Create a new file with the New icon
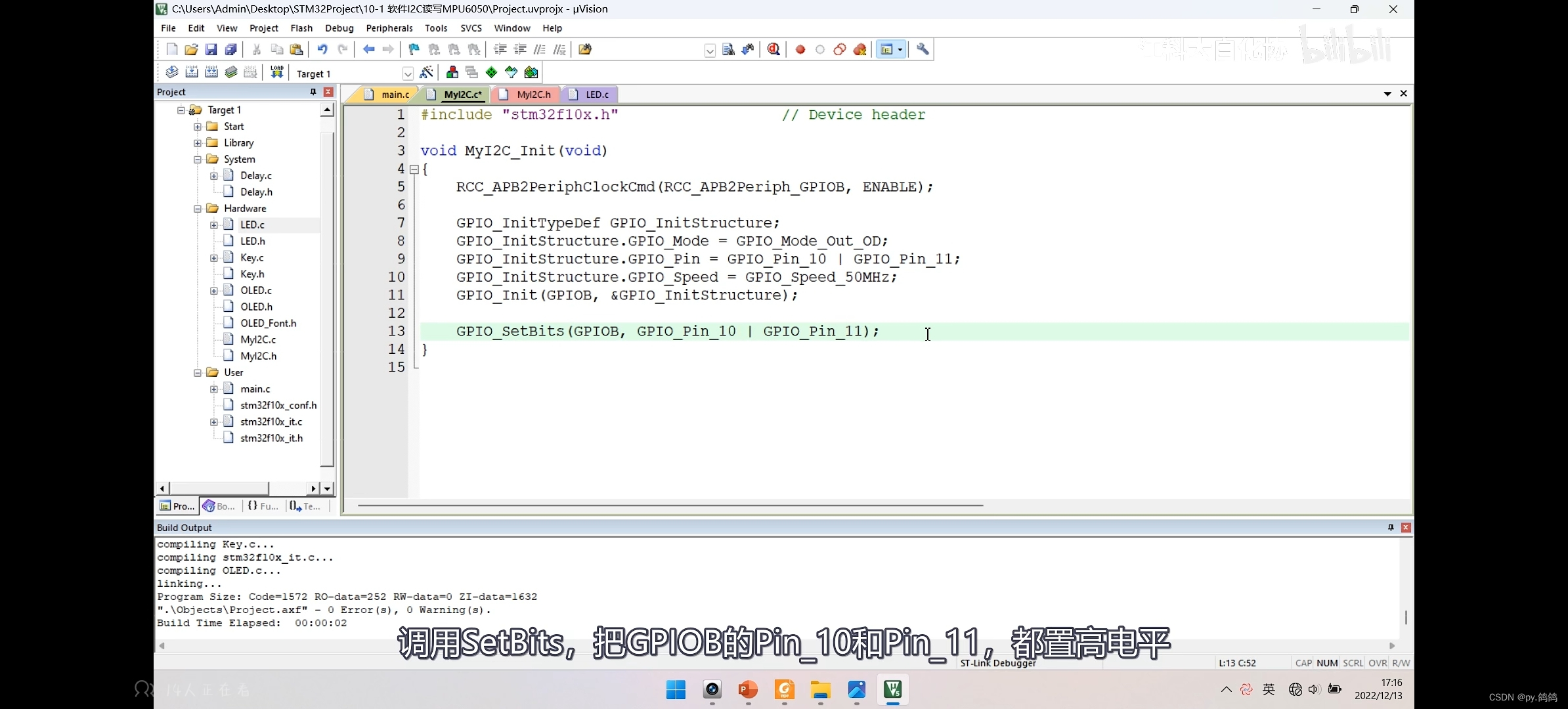1568x709 pixels. (171, 49)
